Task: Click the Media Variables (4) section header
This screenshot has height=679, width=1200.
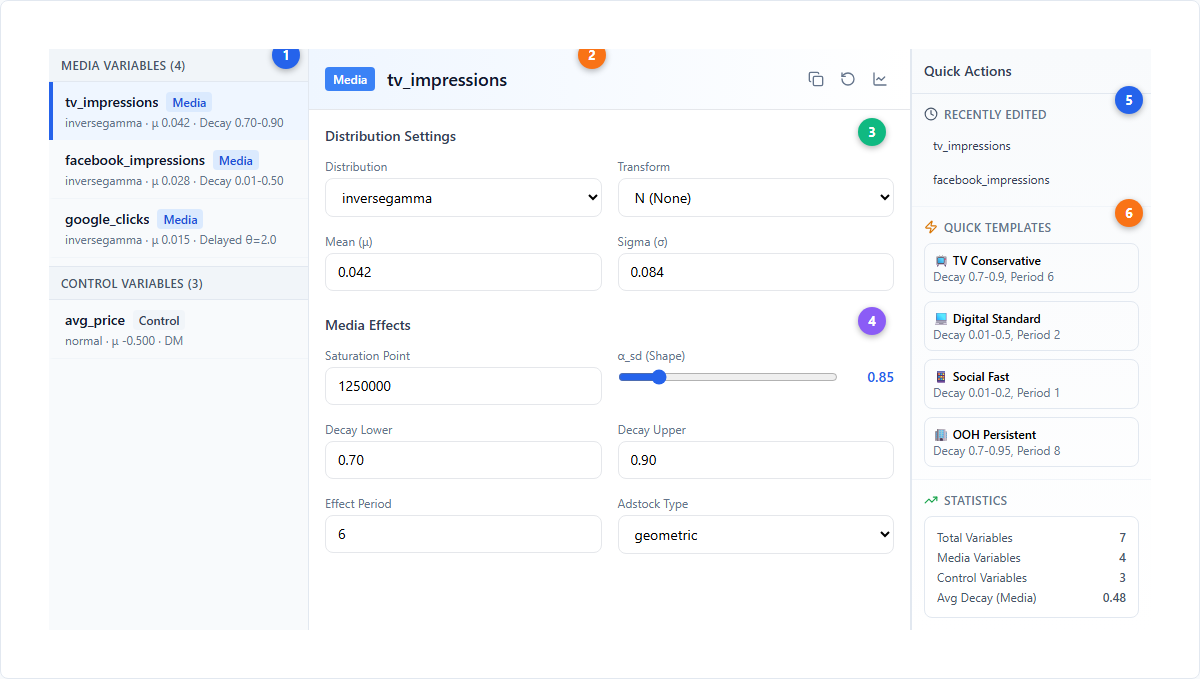Action: point(179,66)
